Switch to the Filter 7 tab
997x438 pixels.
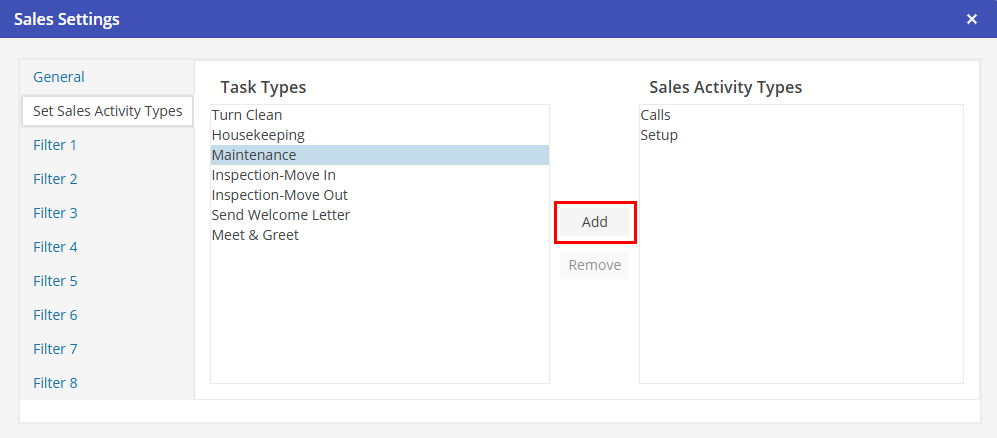coord(55,349)
